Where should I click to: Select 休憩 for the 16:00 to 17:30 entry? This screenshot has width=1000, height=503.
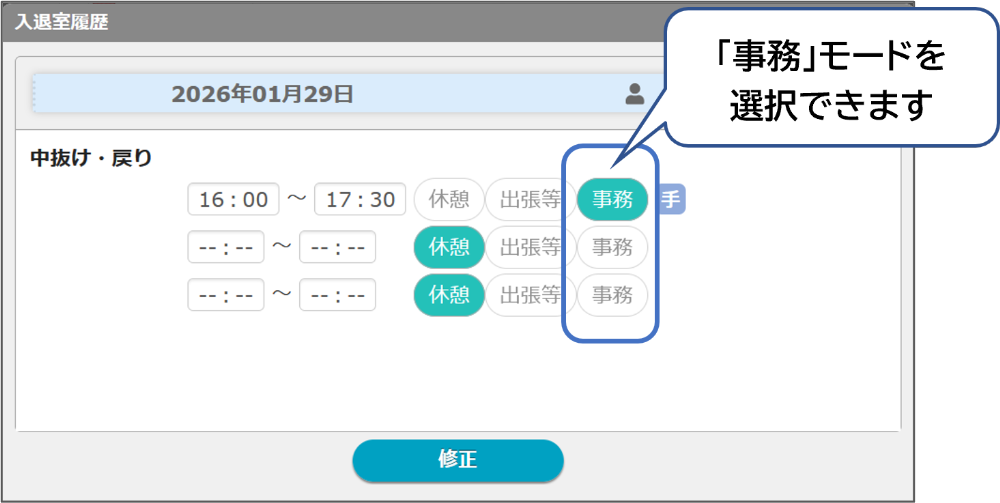tap(449, 199)
